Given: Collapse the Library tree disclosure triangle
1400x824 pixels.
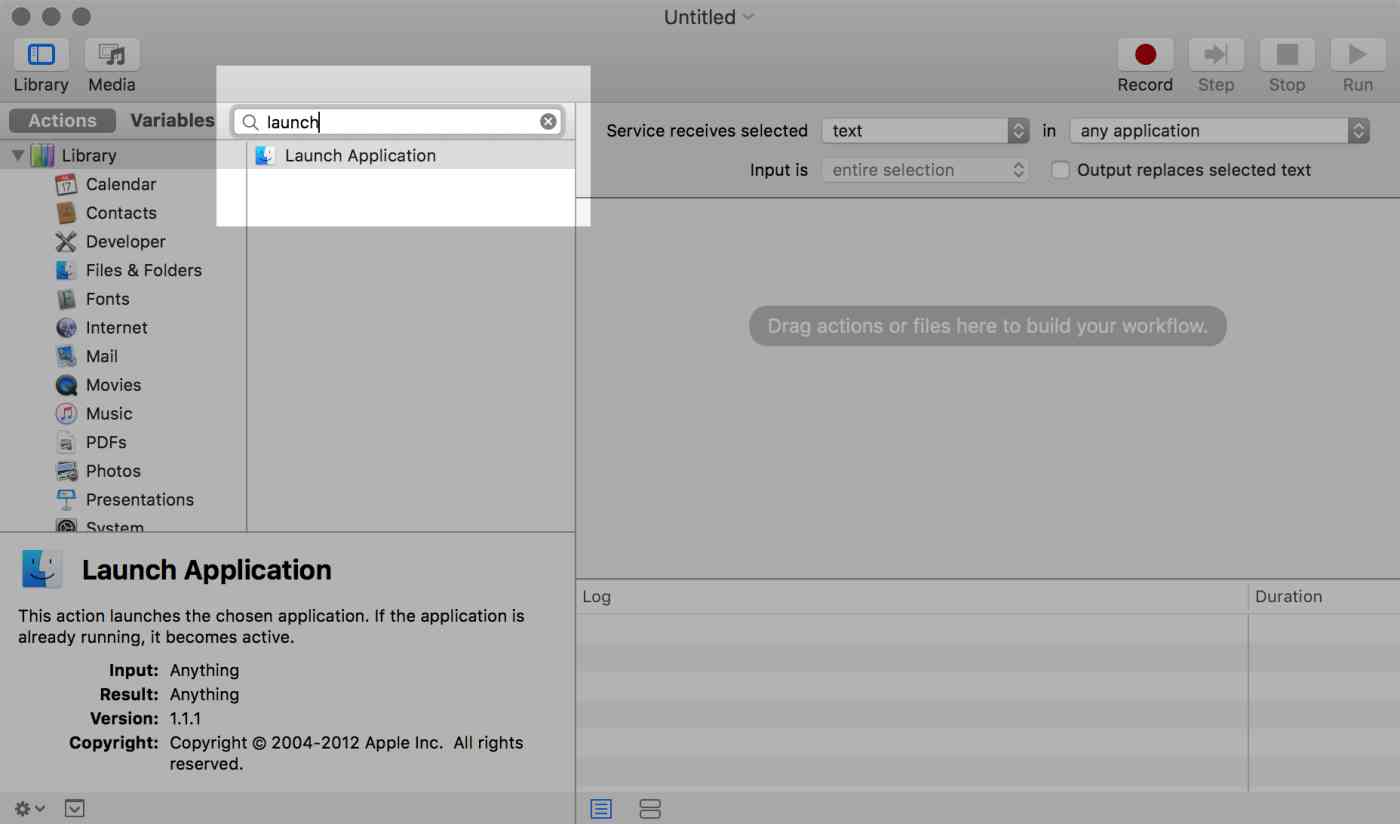Looking at the screenshot, I should click(x=18, y=155).
